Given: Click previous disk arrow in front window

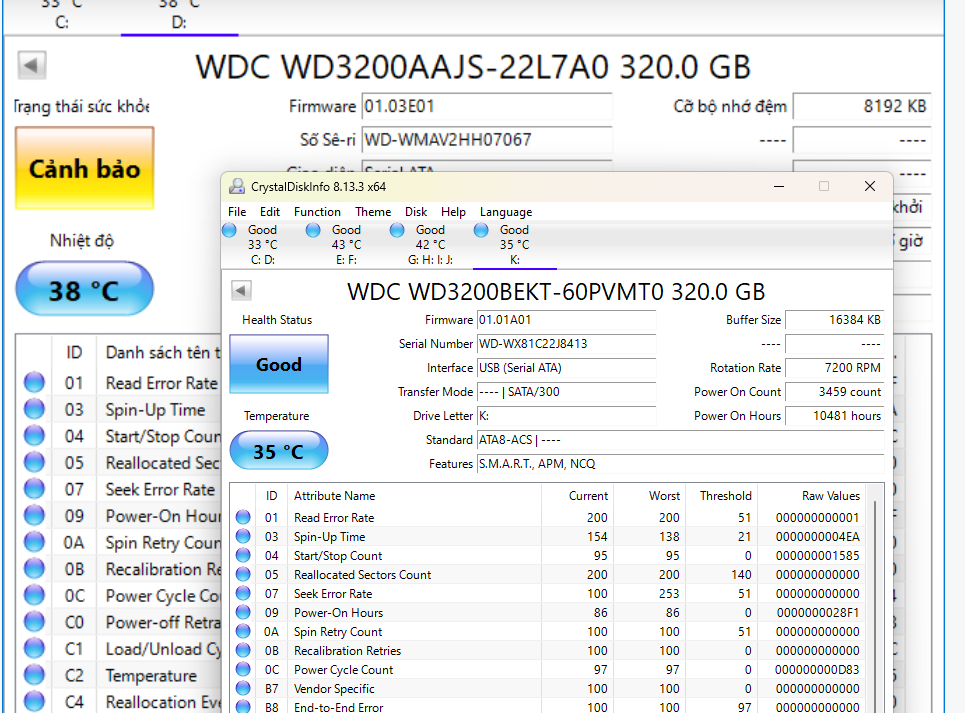Looking at the screenshot, I should (x=241, y=290).
